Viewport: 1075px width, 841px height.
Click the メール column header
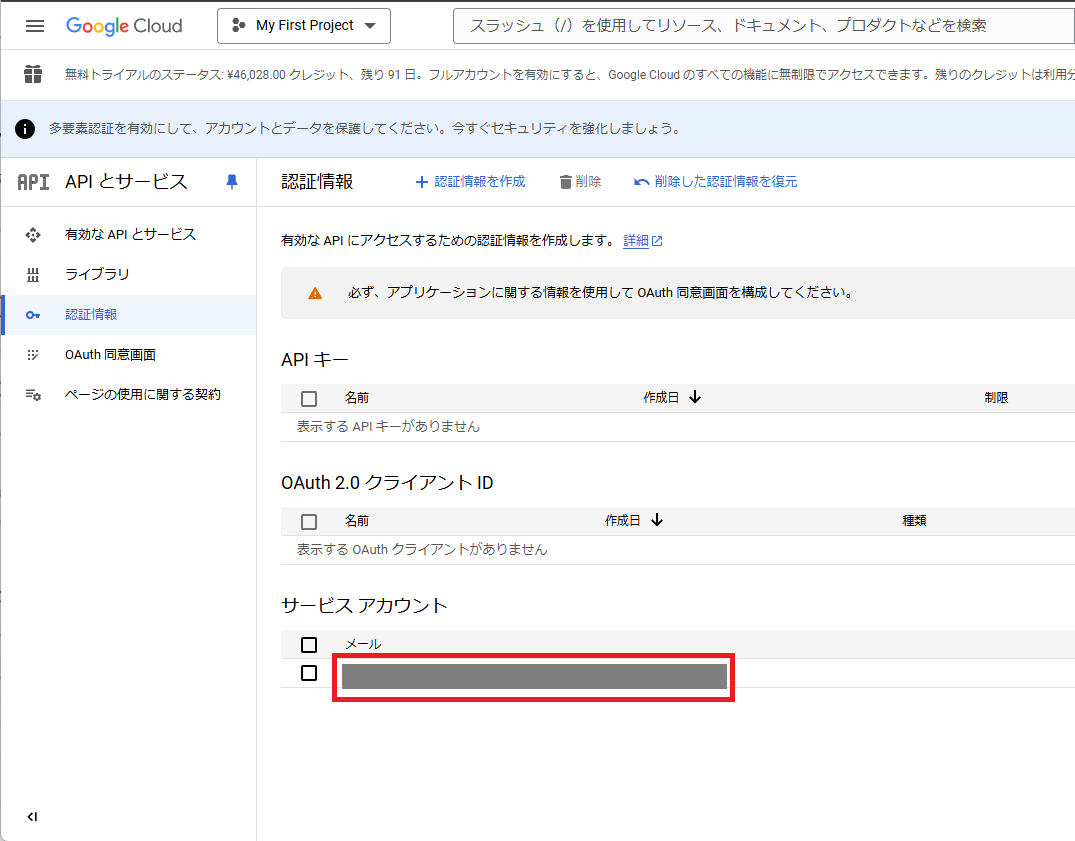[363, 644]
